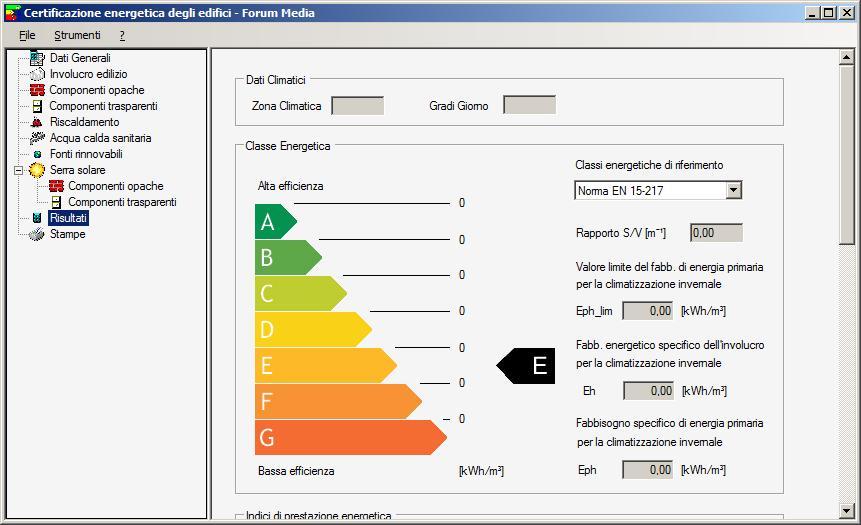861x525 pixels.
Task: Click the green class A energy arrow
Action: pyautogui.click(x=274, y=222)
